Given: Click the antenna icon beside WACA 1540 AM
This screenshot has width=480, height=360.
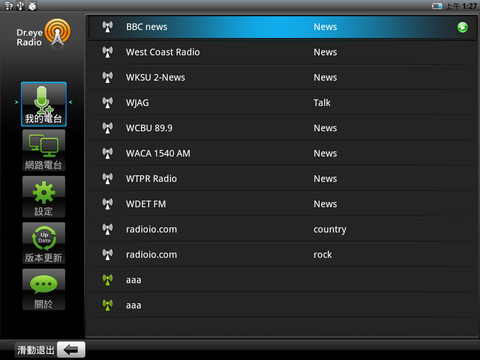Looking at the screenshot, I should [107, 153].
